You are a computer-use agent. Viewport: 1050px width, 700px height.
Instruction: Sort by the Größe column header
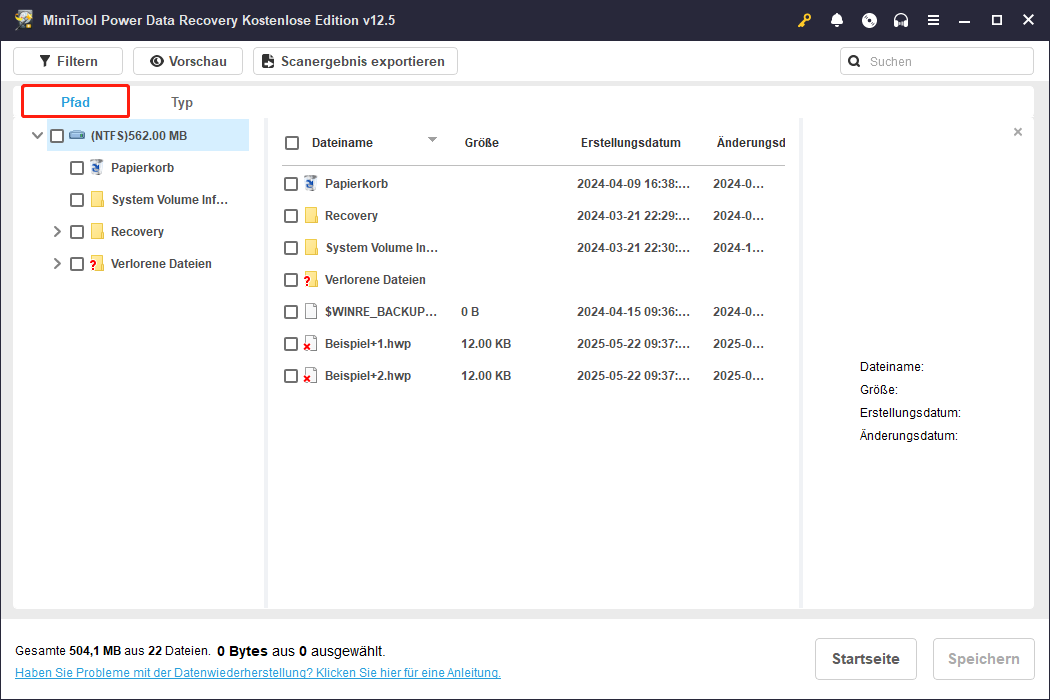[481, 143]
